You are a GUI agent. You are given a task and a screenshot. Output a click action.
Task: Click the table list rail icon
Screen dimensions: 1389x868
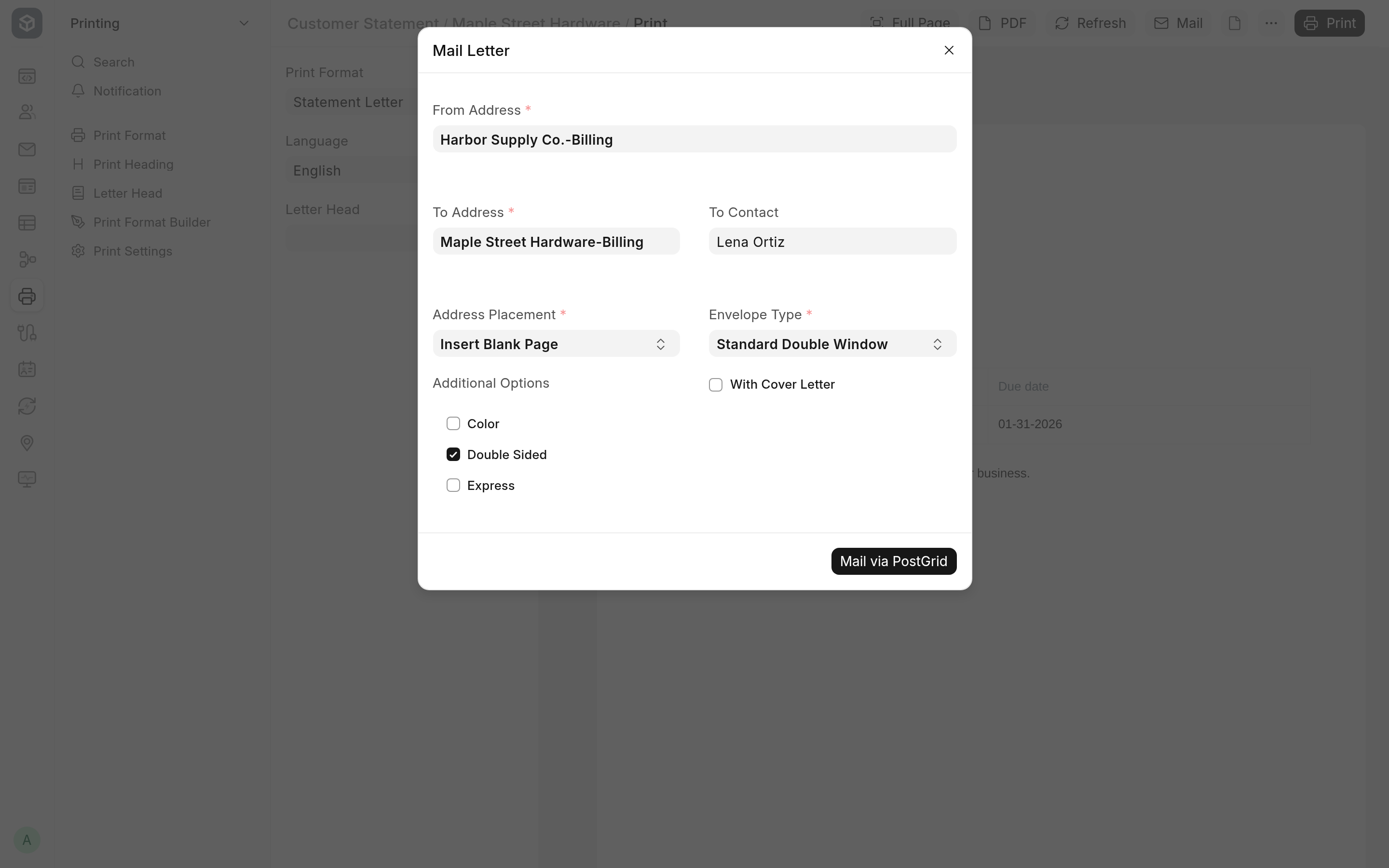pyautogui.click(x=27, y=223)
